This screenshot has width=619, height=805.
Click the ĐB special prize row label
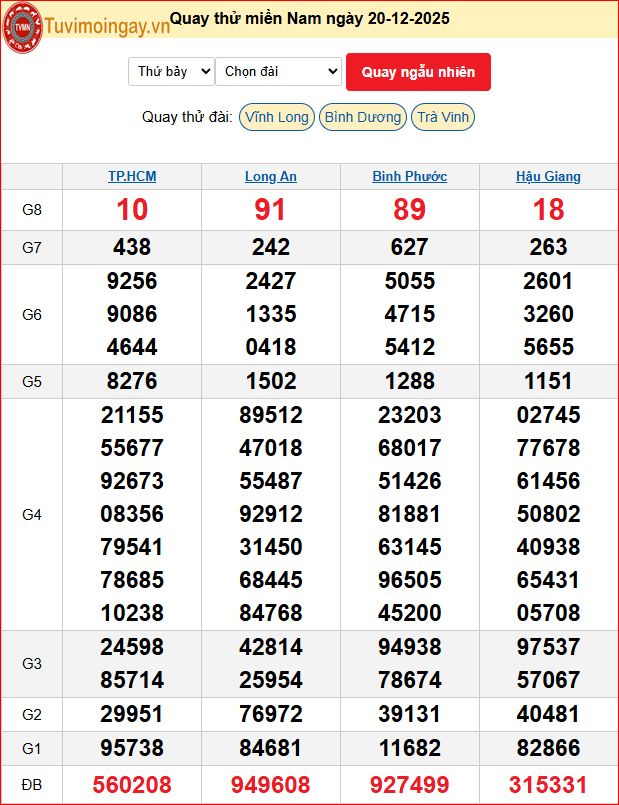[x=32, y=785]
